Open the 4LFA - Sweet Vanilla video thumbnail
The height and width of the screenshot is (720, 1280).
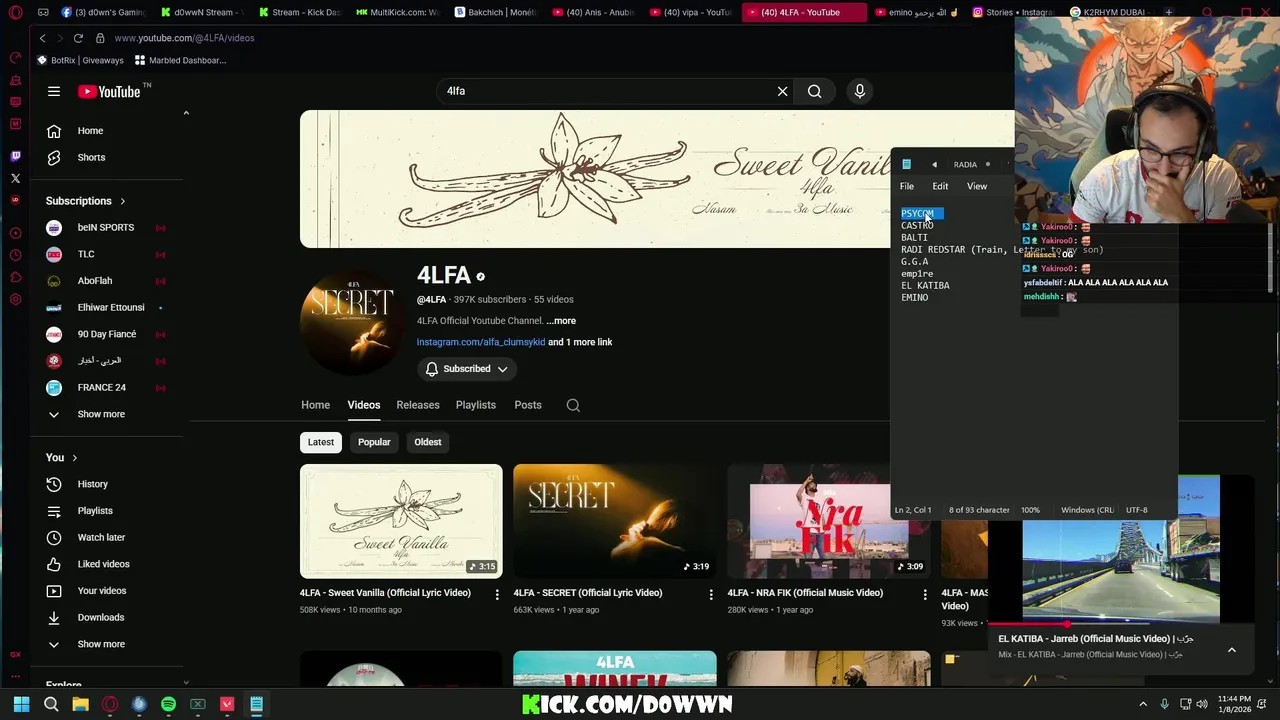click(401, 521)
